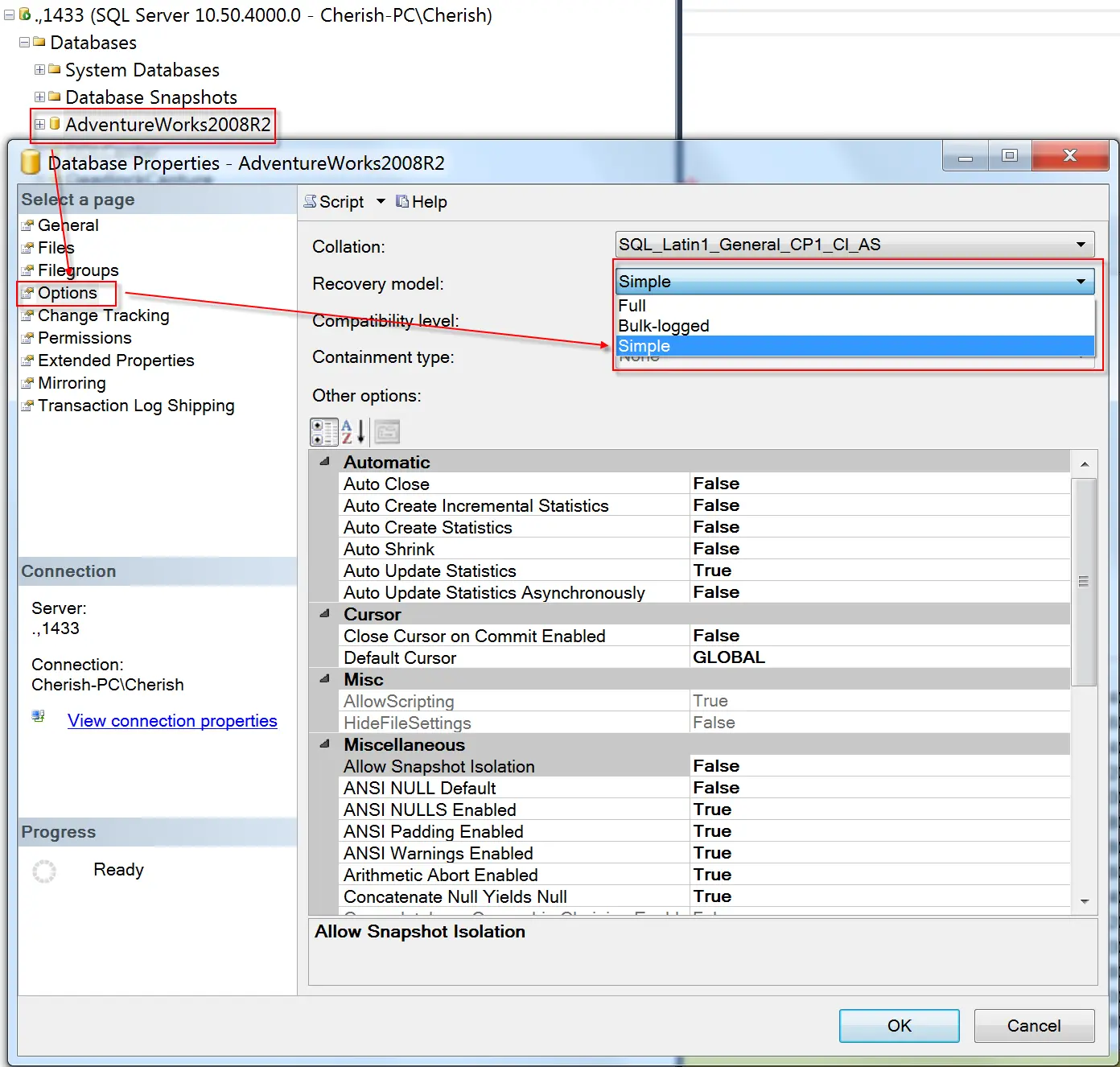
Task: Collapse the Miscellaneous category
Action: [x=324, y=744]
